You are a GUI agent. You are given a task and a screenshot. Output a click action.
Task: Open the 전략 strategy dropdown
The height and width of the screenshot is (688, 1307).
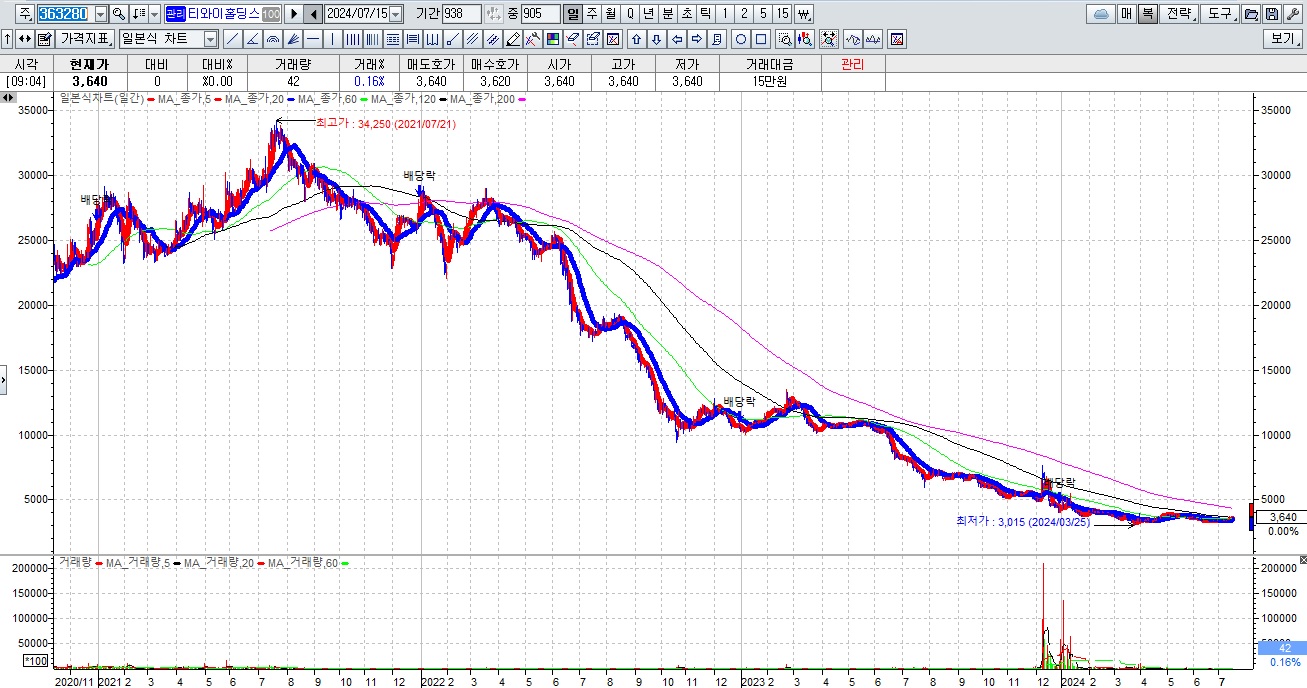[x=1178, y=14]
